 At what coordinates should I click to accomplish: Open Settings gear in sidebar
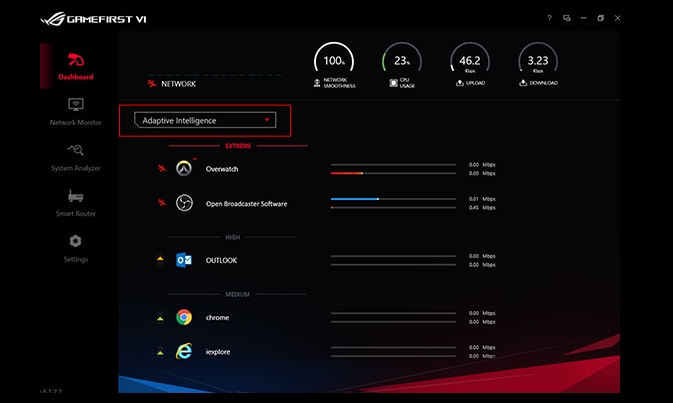pos(76,242)
